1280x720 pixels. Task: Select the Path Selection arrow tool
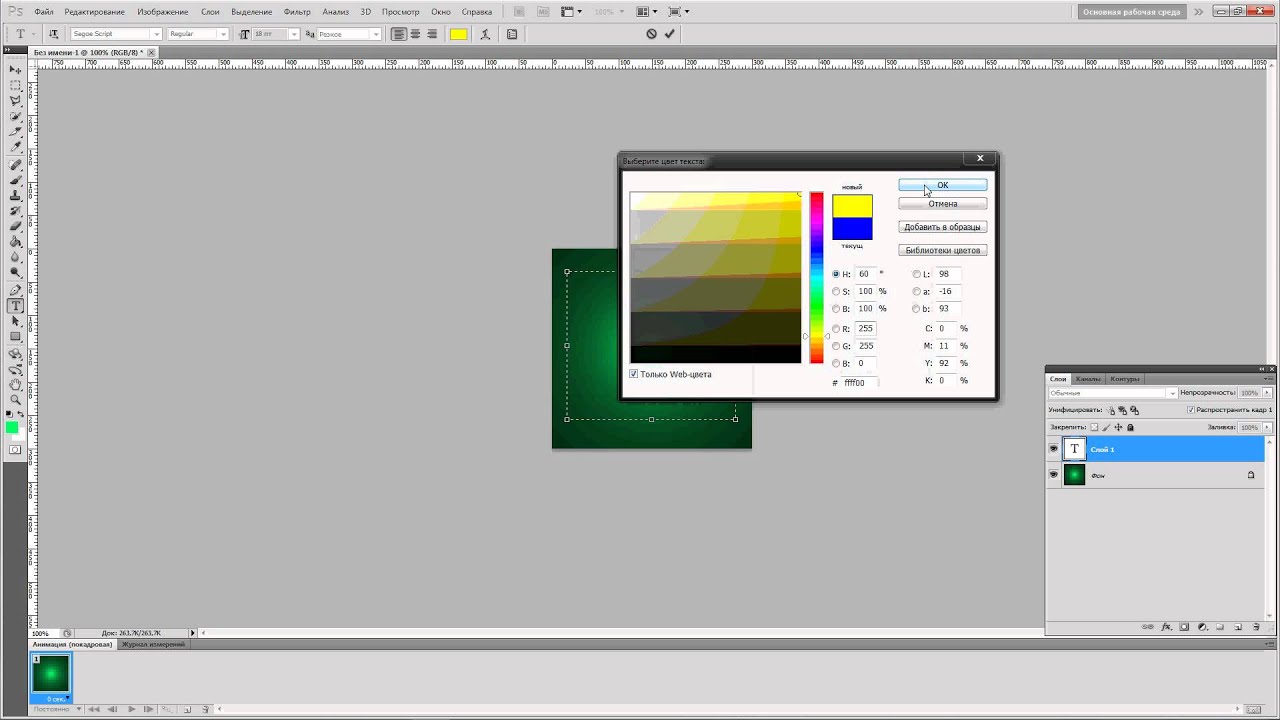coord(16,321)
